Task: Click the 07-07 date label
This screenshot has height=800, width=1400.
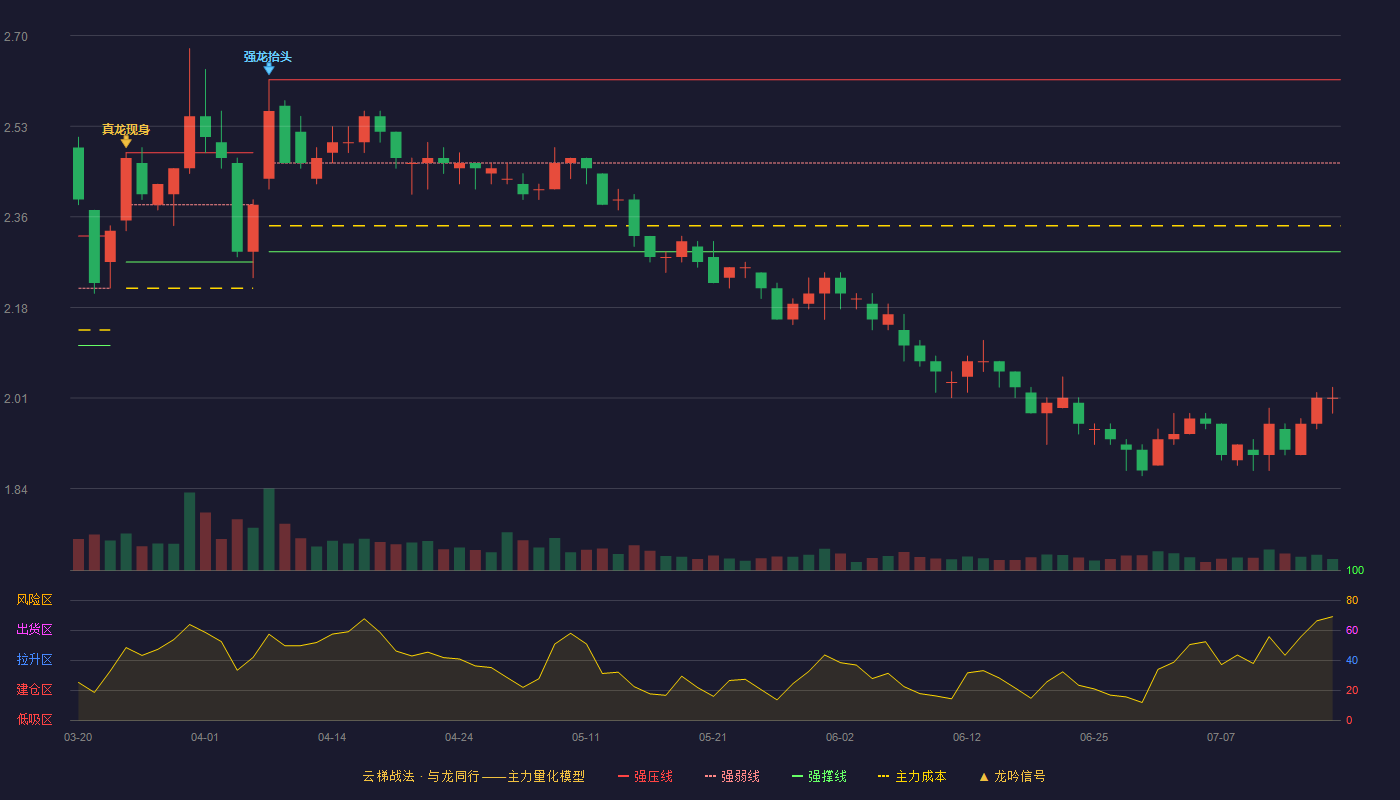Action: [x=1221, y=737]
